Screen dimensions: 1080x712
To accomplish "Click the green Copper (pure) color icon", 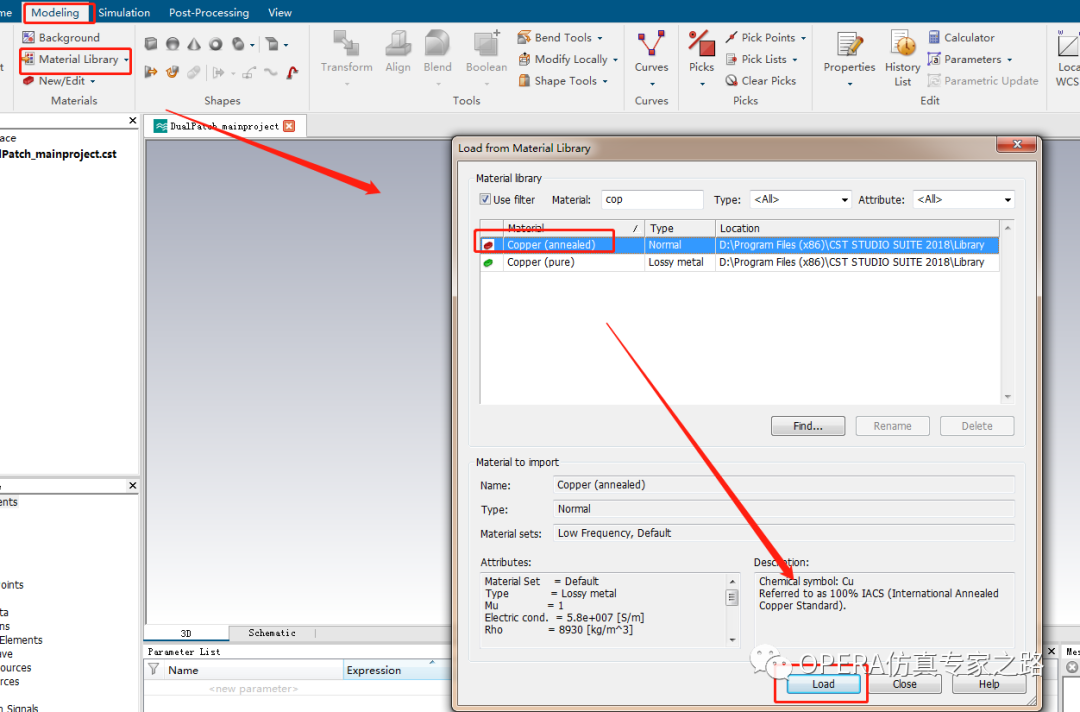I will 488,262.
